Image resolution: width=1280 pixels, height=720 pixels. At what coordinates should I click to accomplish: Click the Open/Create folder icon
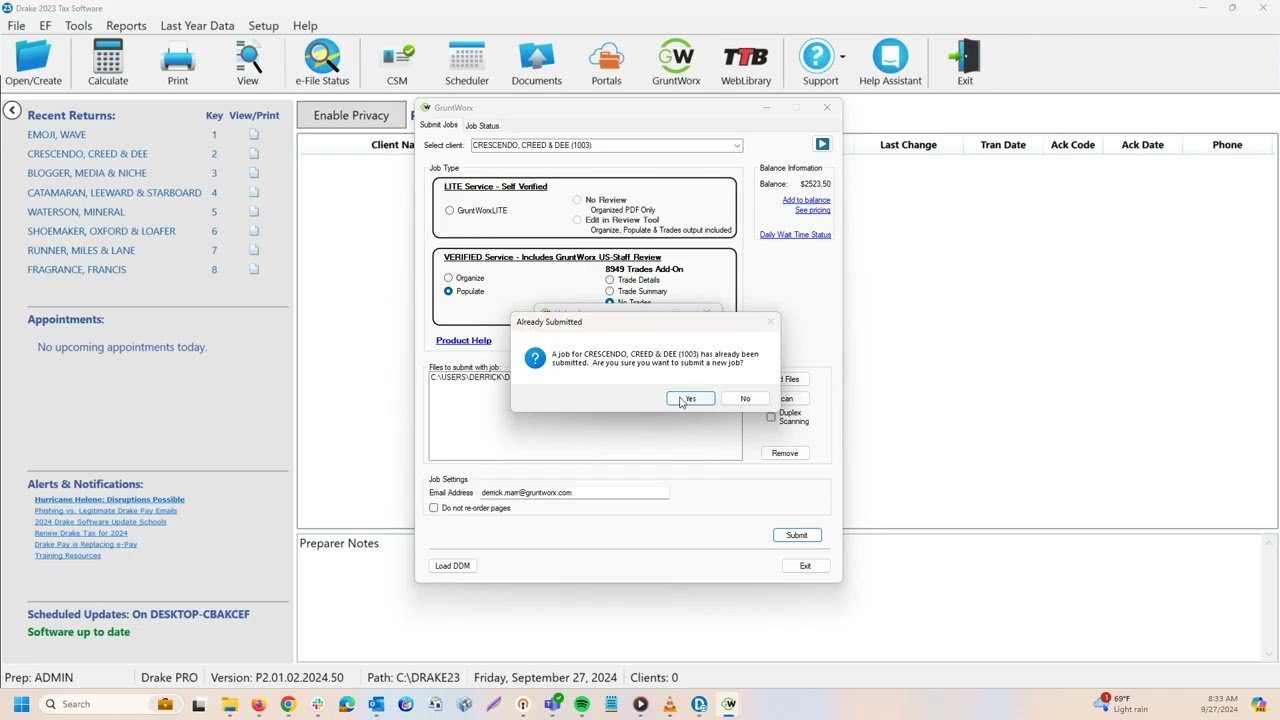coord(33,62)
